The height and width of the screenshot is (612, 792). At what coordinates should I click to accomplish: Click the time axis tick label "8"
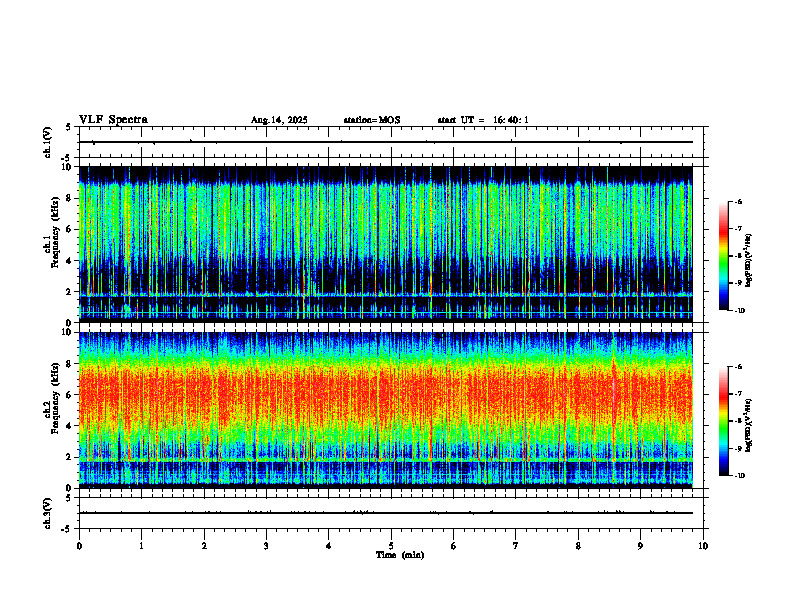[x=578, y=546]
